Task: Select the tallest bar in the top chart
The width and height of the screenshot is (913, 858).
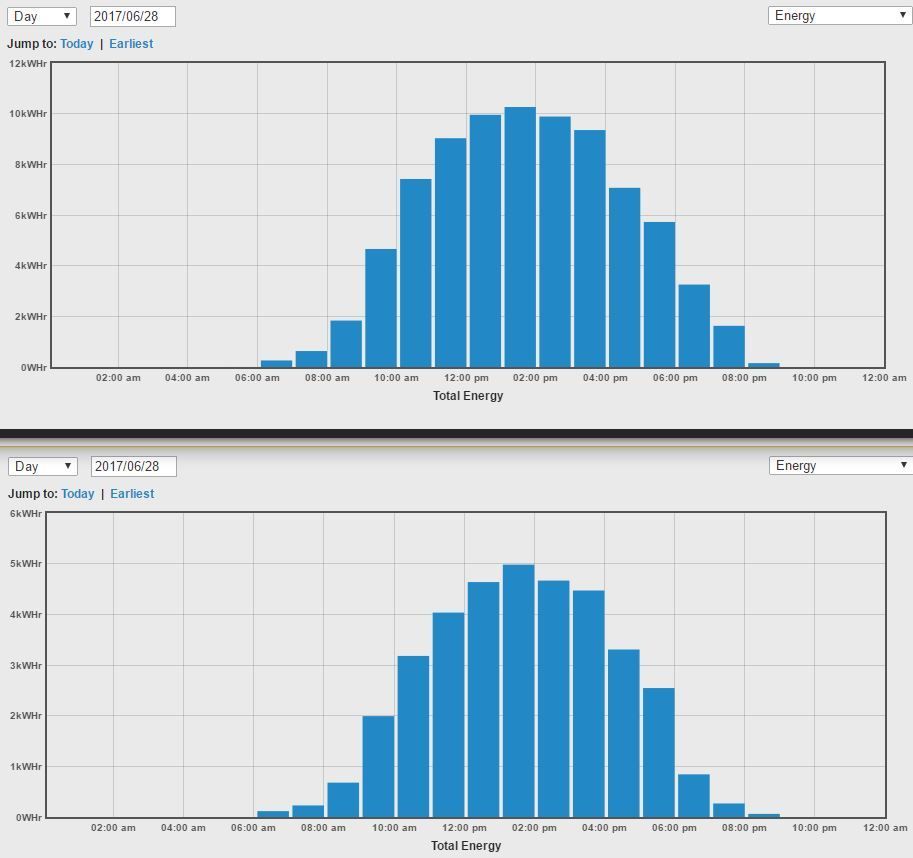Action: point(520,238)
